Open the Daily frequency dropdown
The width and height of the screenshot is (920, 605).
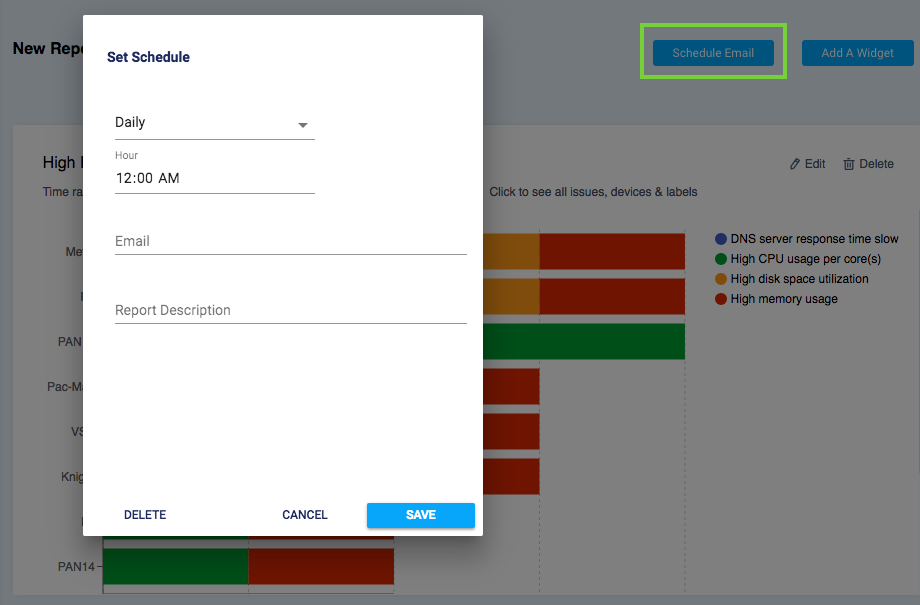[x=205, y=123]
